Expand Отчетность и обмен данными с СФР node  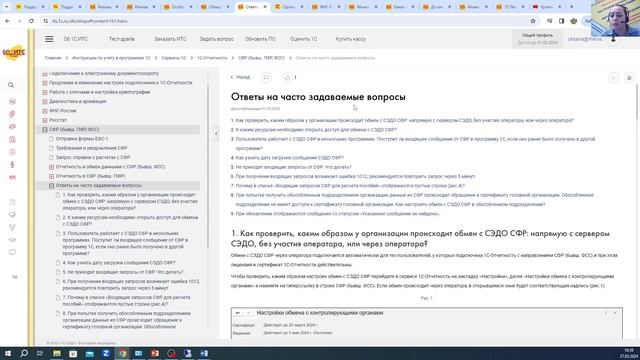[51, 167]
